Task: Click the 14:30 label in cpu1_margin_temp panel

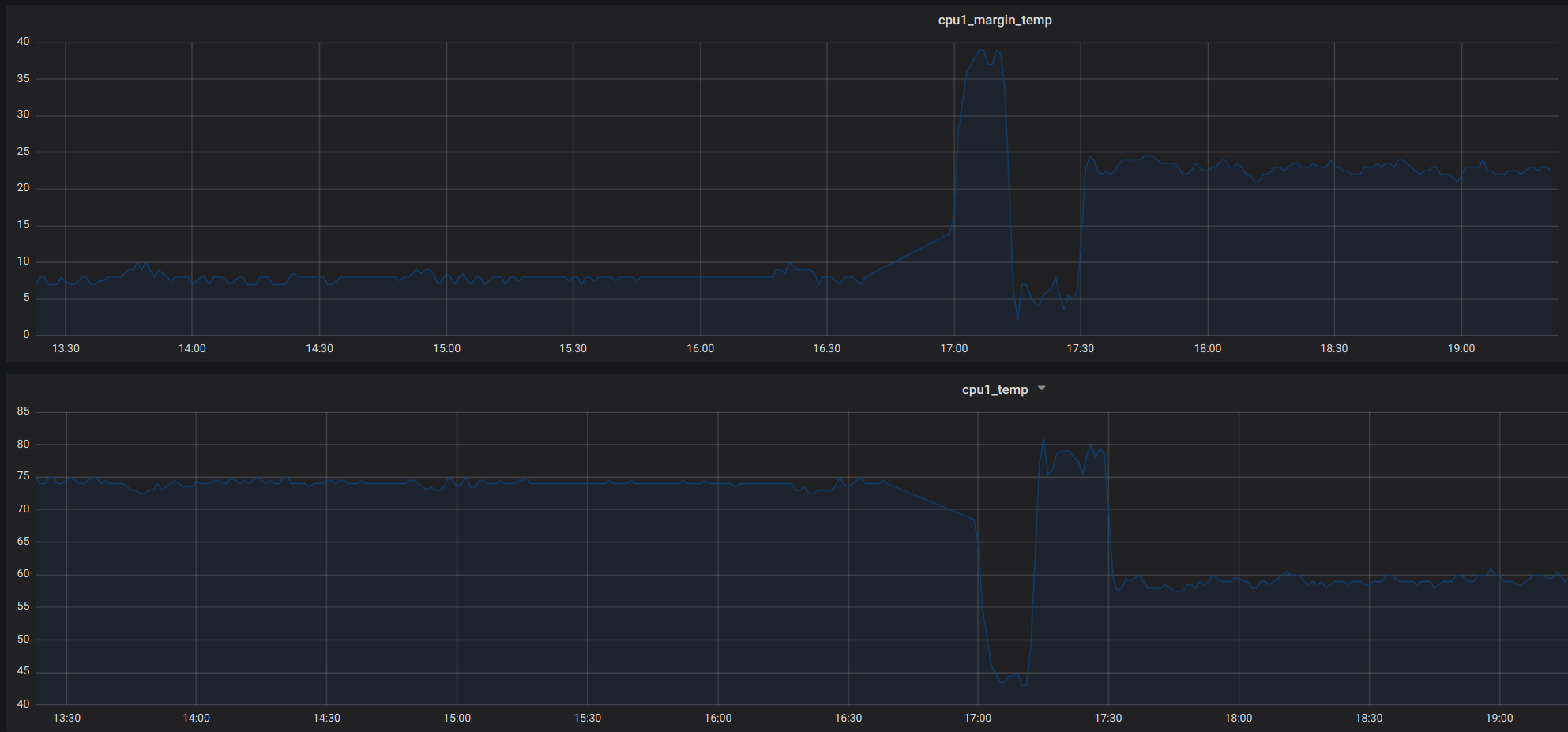Action: pos(319,348)
